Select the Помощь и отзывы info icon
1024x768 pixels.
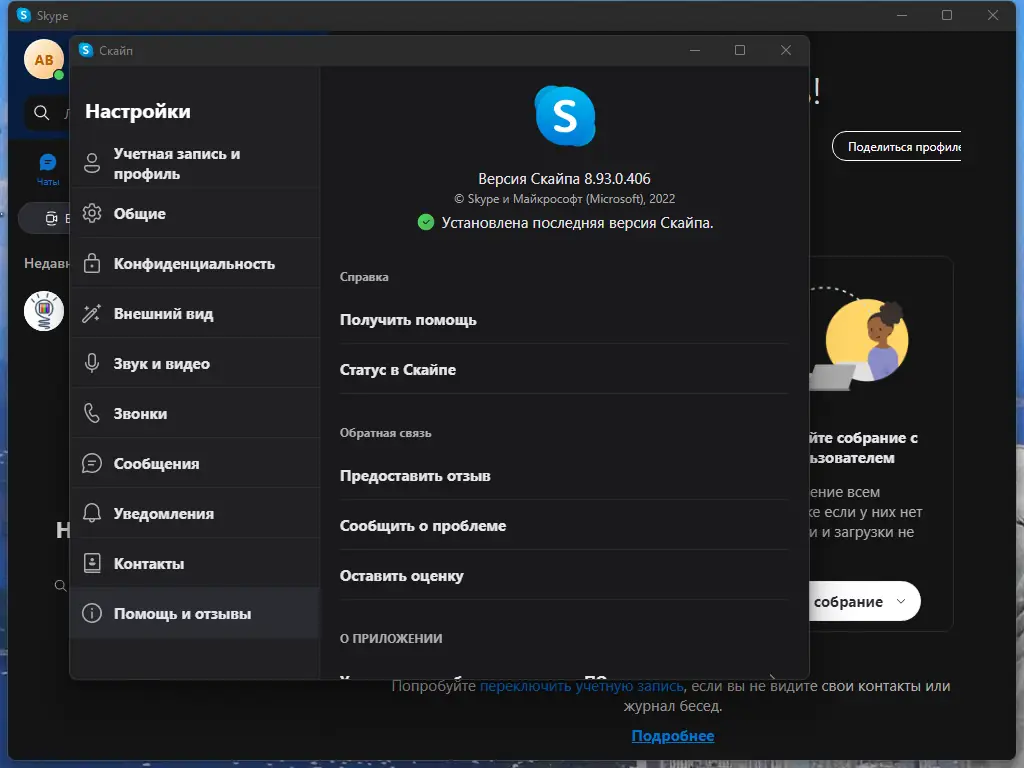pos(91,613)
